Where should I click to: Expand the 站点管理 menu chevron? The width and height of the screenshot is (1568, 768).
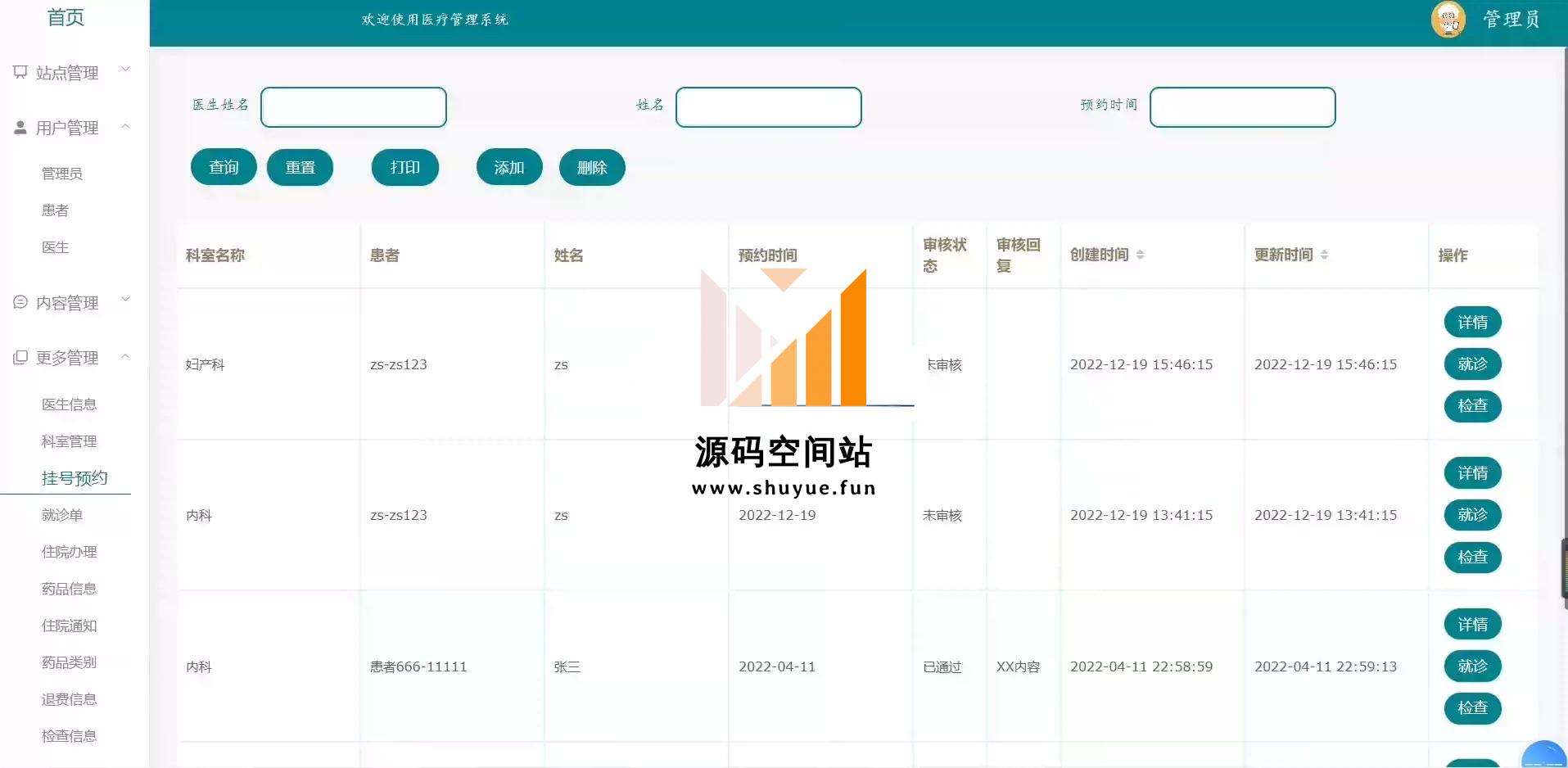[x=125, y=69]
